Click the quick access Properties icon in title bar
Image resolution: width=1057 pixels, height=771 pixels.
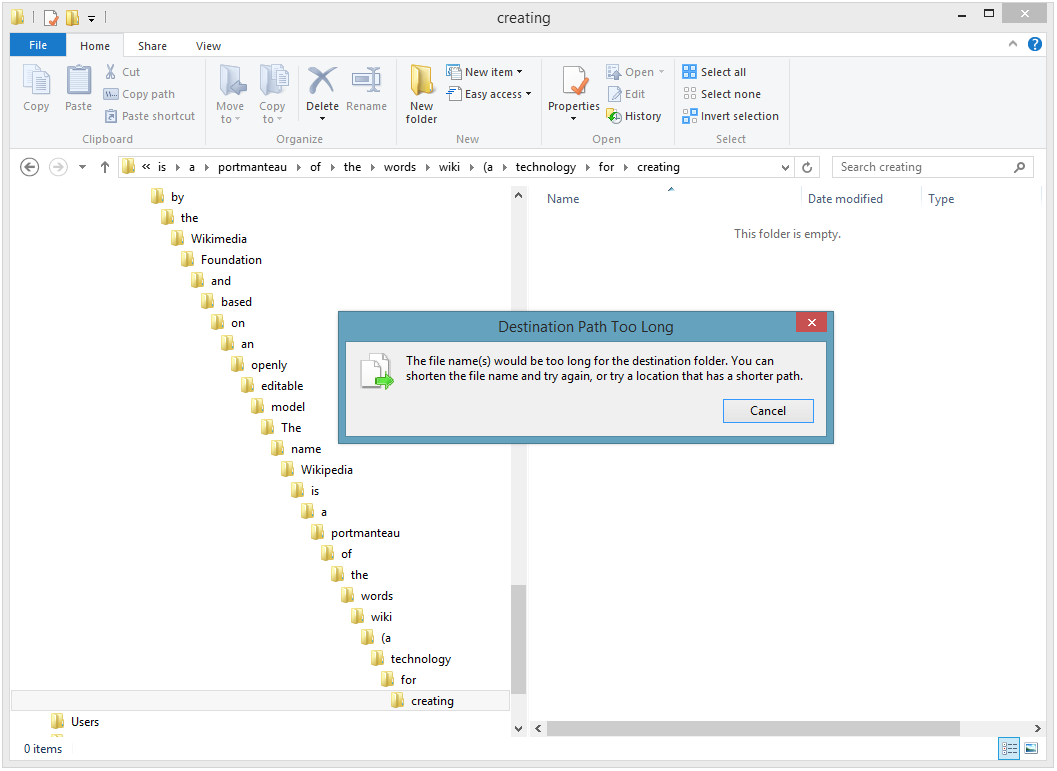(x=51, y=18)
